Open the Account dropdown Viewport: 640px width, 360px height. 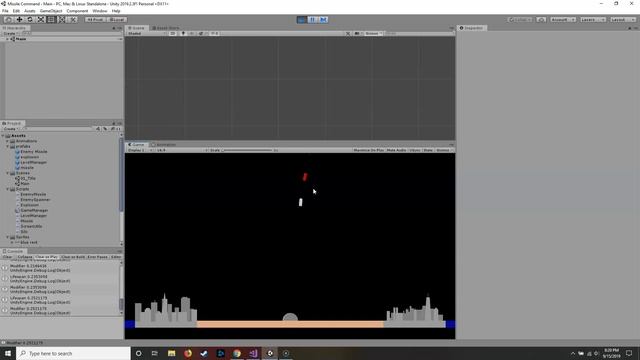point(562,20)
